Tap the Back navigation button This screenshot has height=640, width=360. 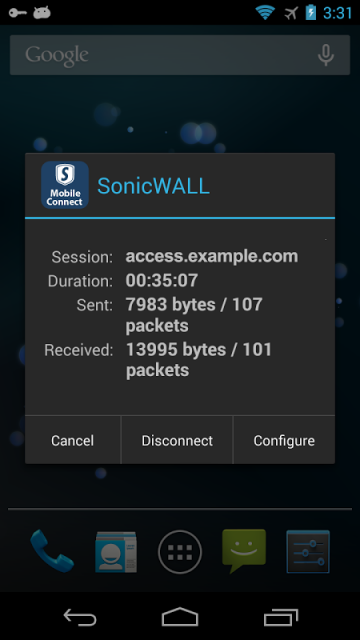(x=80, y=617)
